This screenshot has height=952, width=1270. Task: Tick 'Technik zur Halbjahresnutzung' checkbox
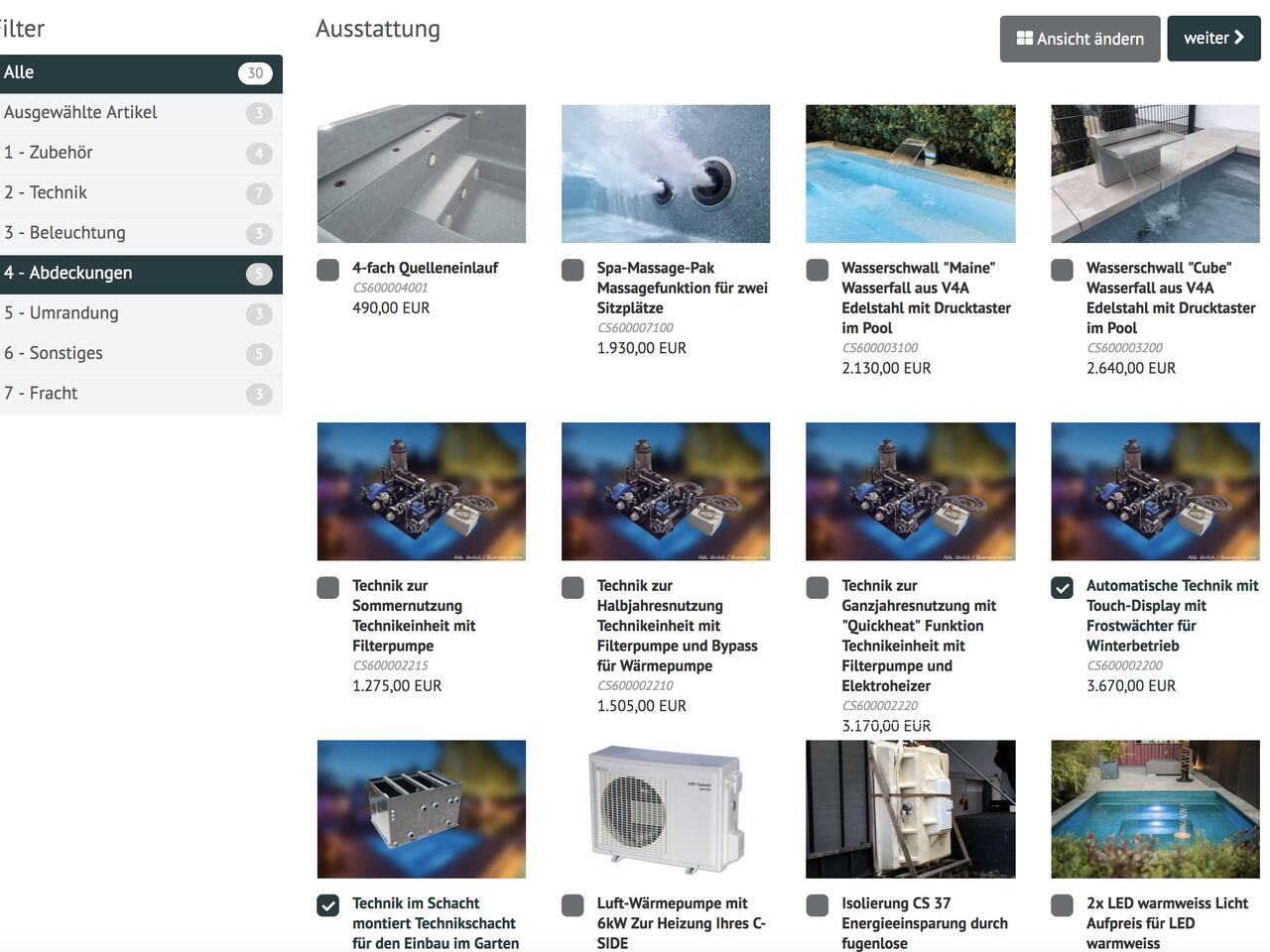click(572, 587)
